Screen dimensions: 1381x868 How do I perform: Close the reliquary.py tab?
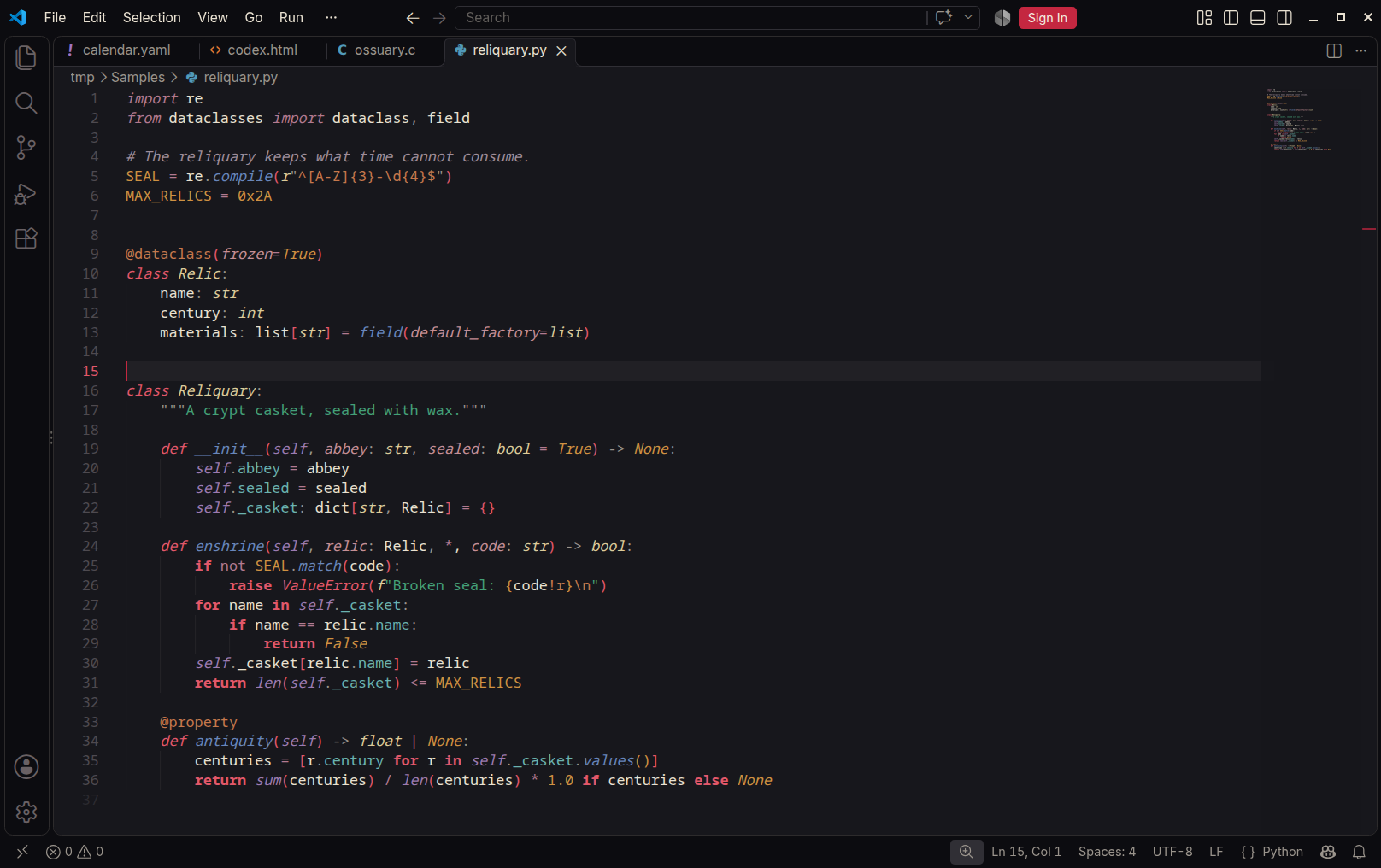[x=561, y=51]
